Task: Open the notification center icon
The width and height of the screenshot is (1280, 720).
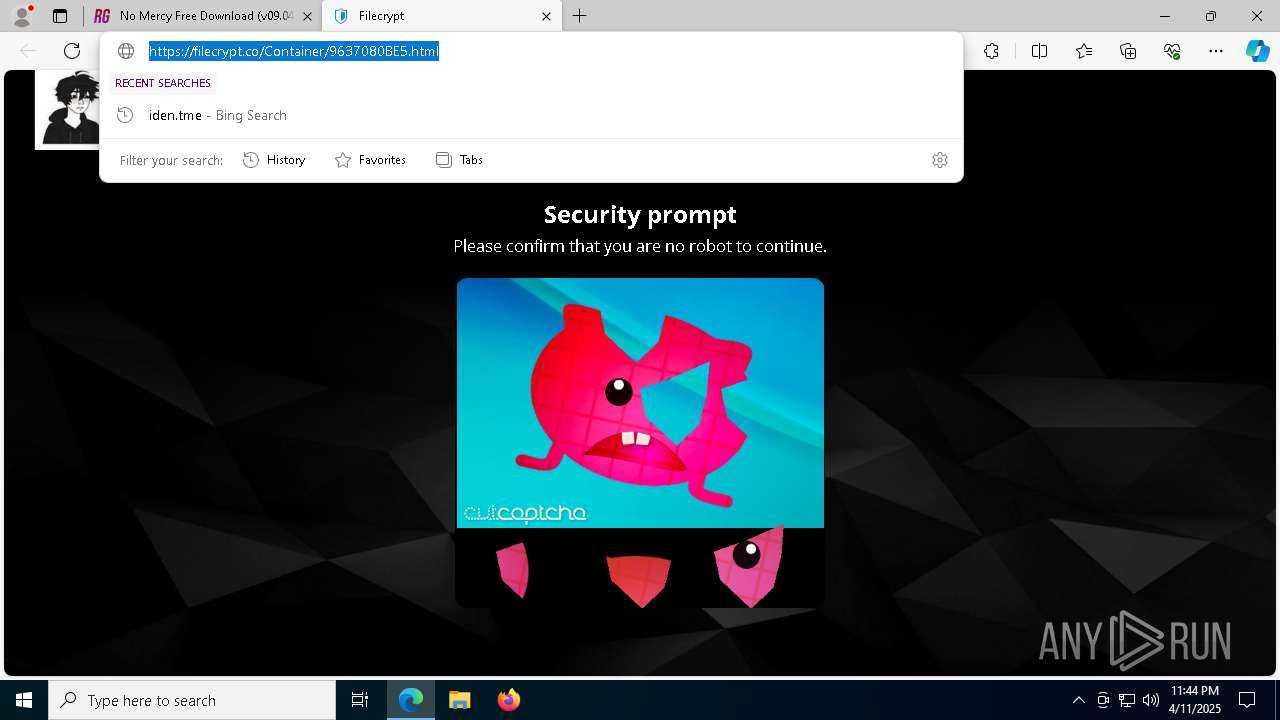Action: coord(1247,700)
